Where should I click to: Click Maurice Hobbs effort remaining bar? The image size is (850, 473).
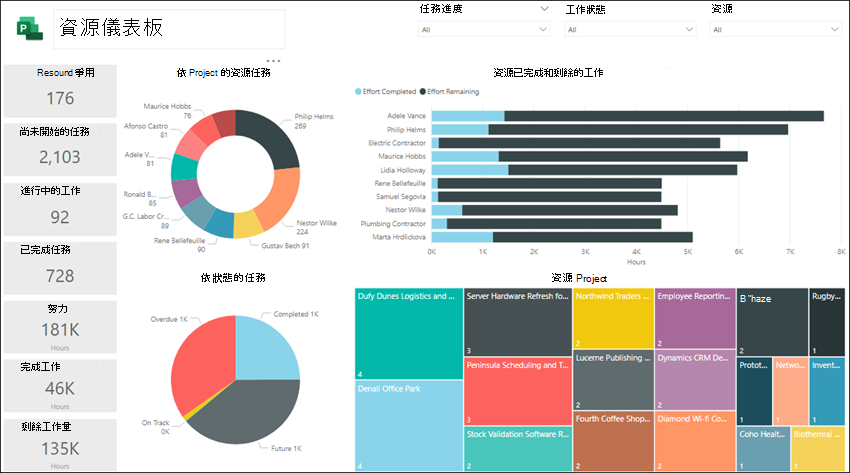623,157
